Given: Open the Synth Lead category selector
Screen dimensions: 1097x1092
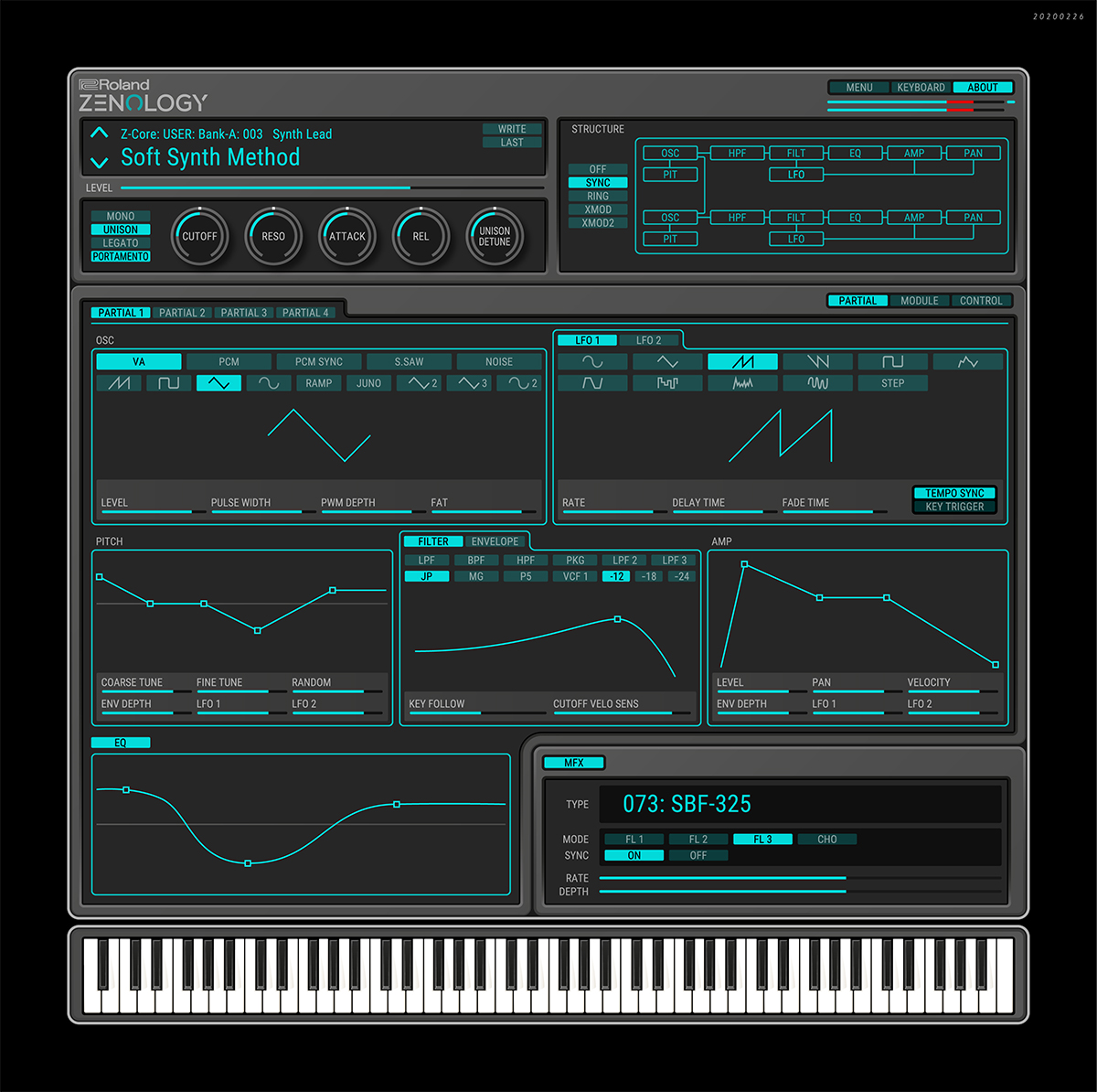Looking at the screenshot, I should coord(303,134).
